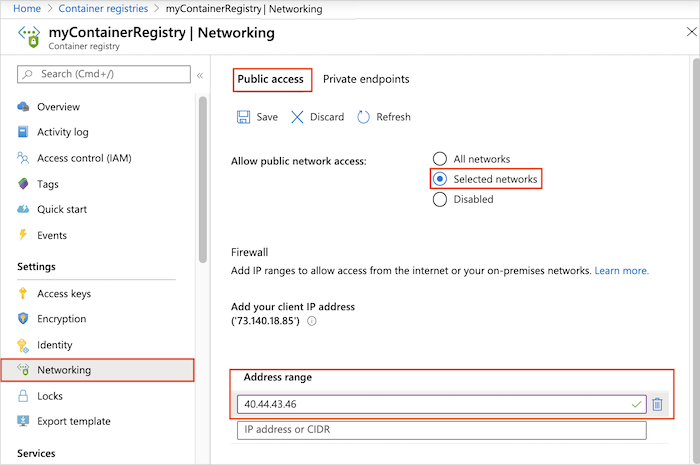Click the Save disk icon
The image size is (700, 465).
coord(243,117)
